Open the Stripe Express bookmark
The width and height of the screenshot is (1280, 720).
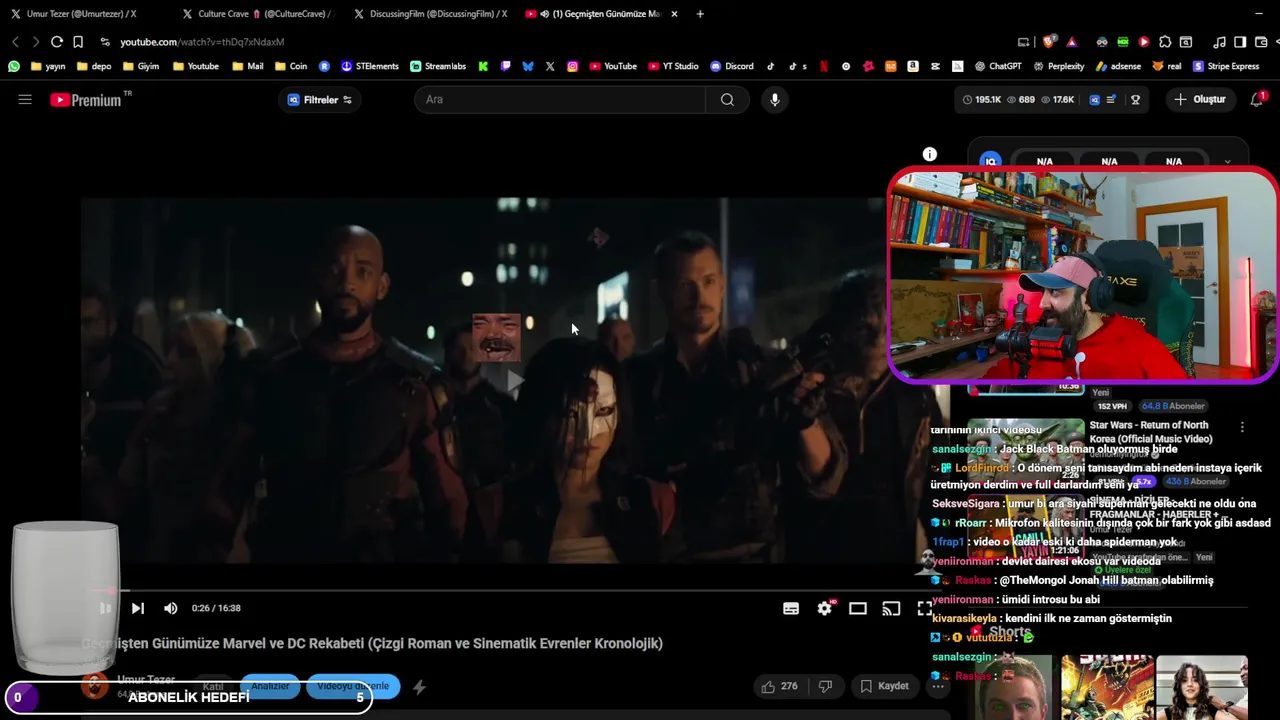pos(1226,66)
